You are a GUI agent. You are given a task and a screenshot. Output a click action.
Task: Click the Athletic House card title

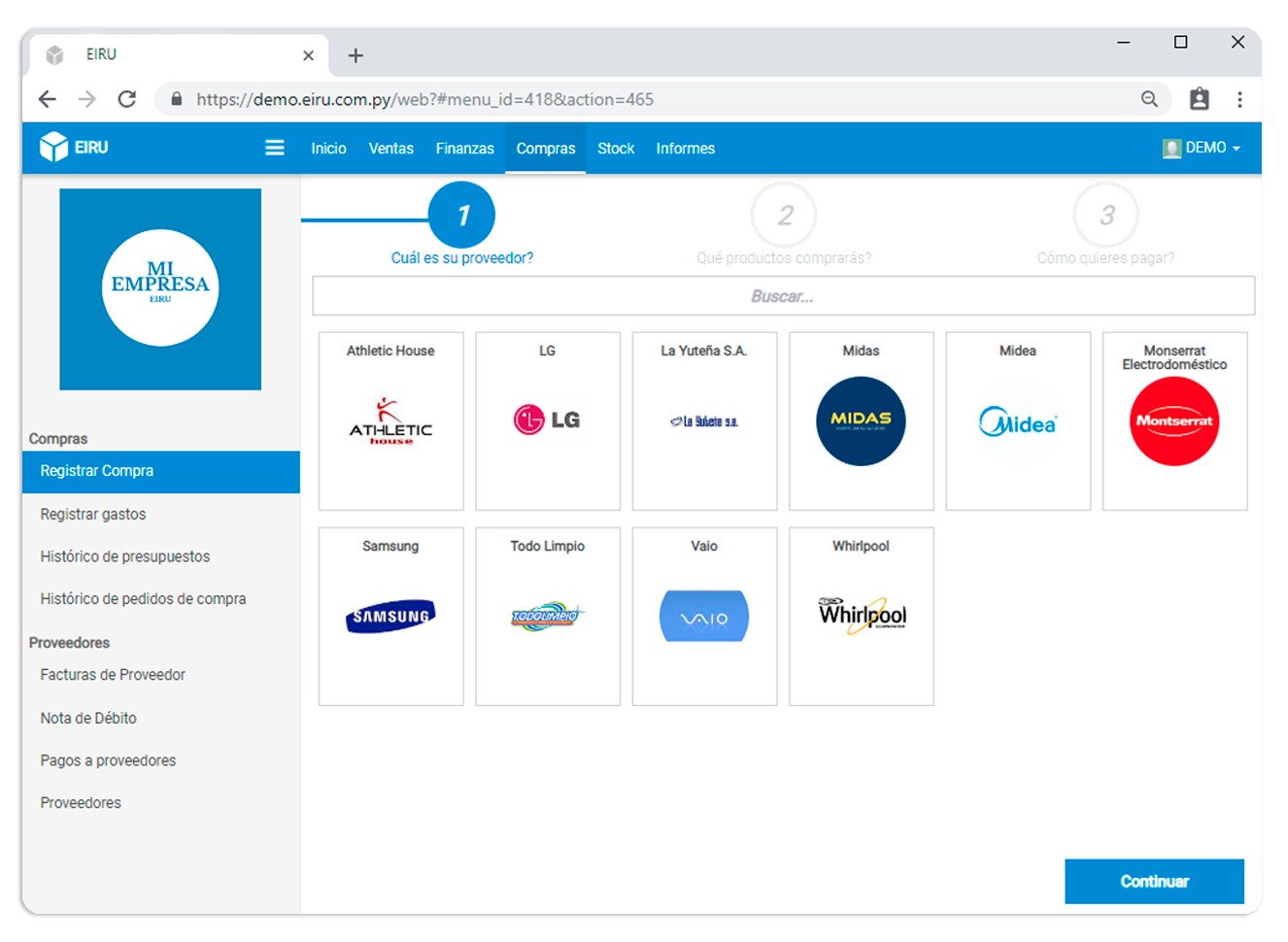click(390, 351)
